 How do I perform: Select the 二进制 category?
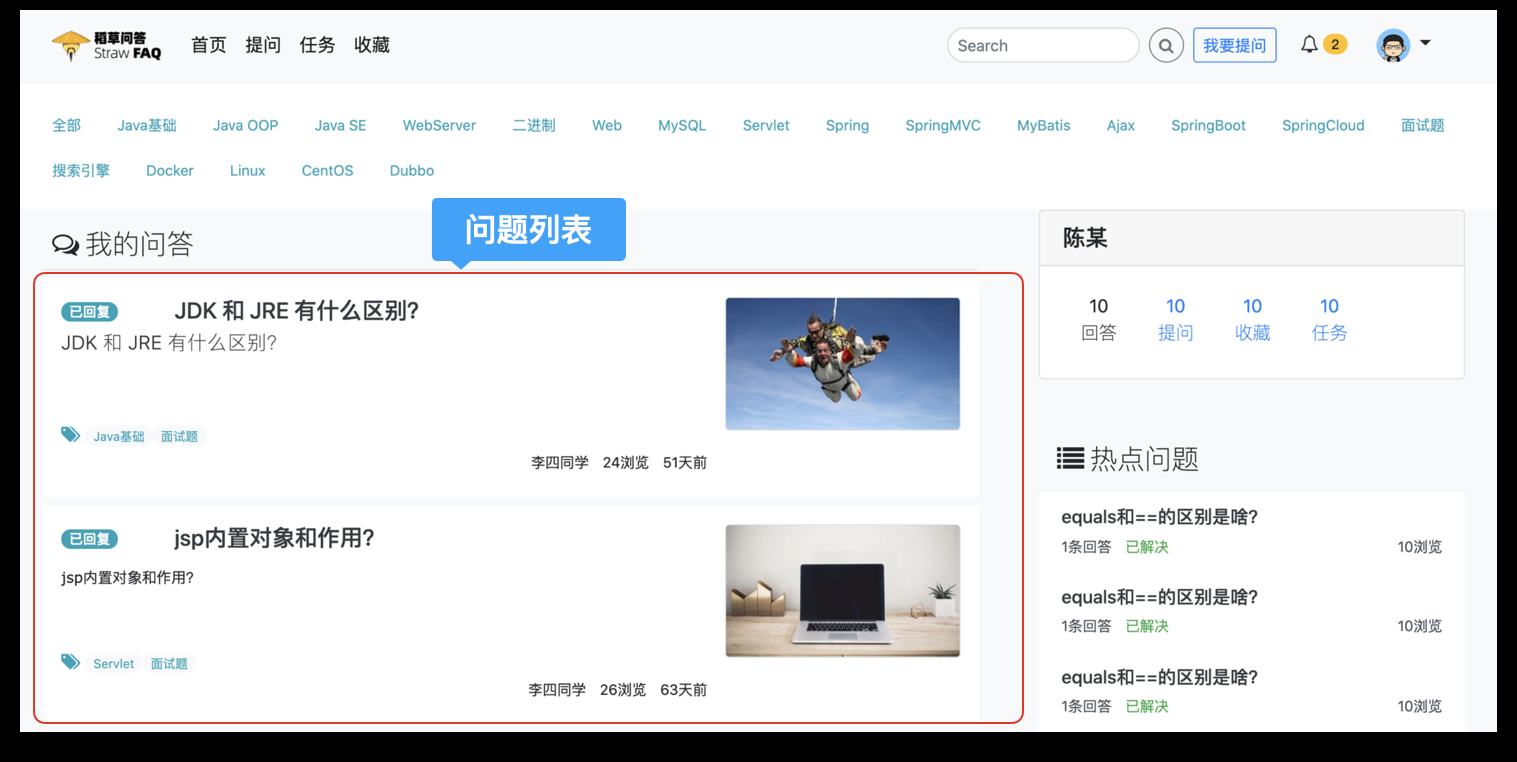[534, 125]
